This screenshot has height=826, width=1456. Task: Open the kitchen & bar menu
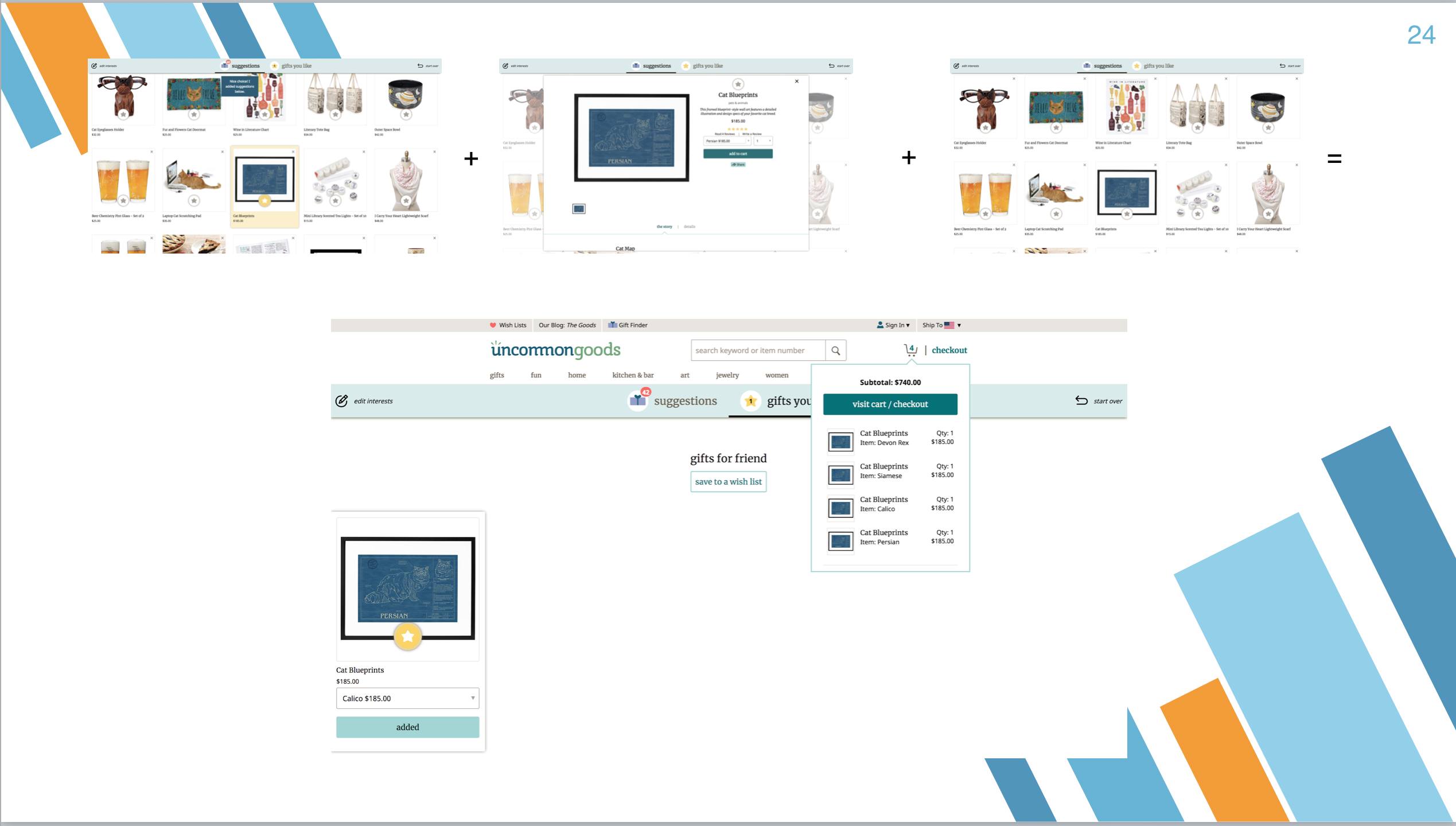pos(632,375)
